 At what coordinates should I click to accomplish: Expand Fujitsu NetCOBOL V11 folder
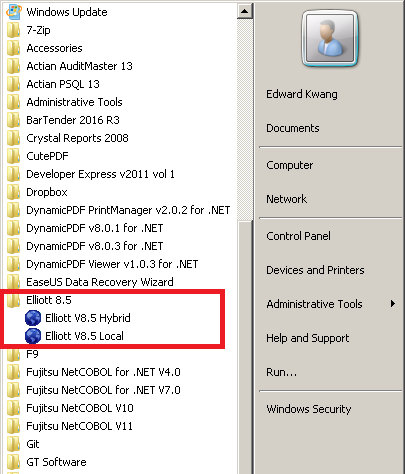[79, 426]
